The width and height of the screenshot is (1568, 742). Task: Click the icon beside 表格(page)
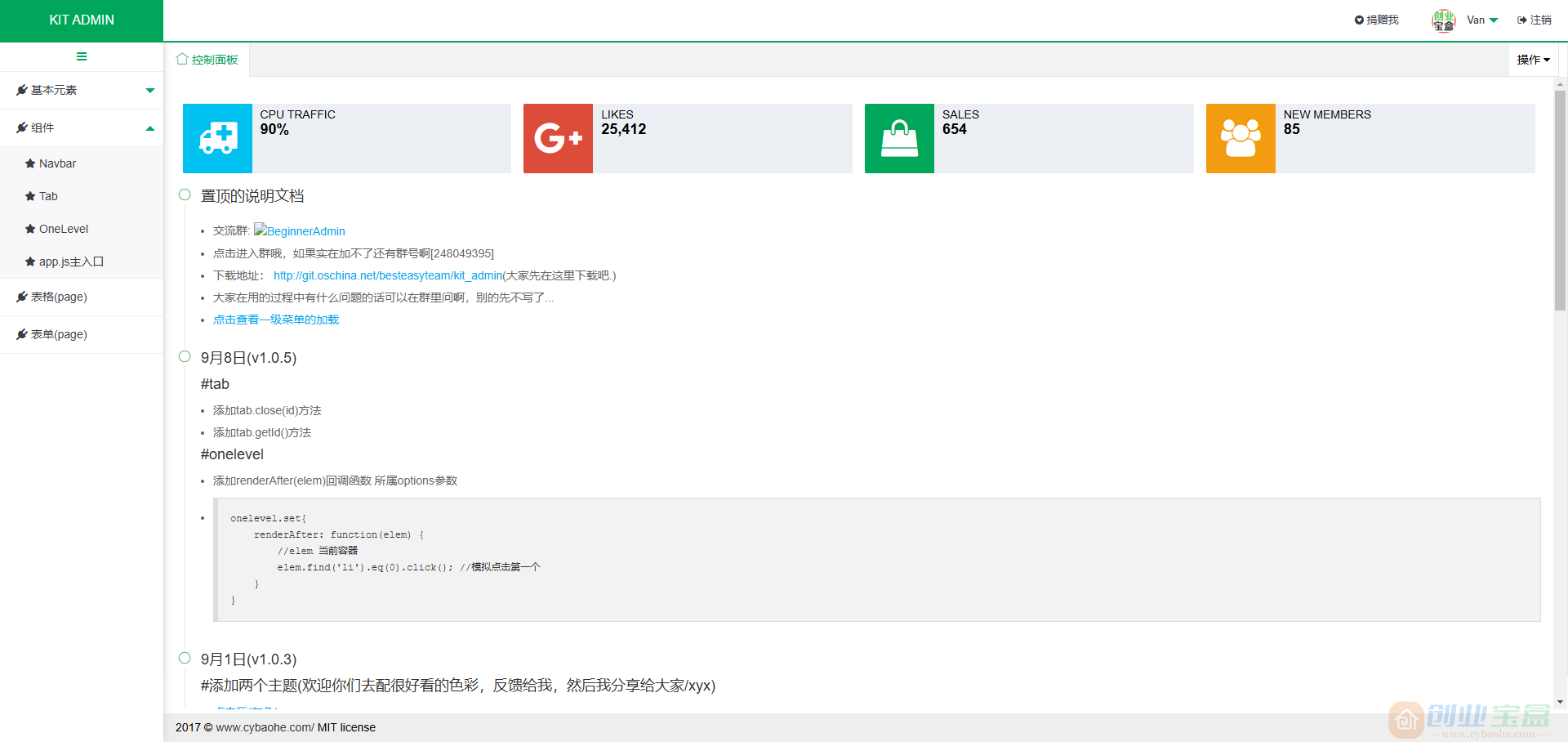[22, 296]
